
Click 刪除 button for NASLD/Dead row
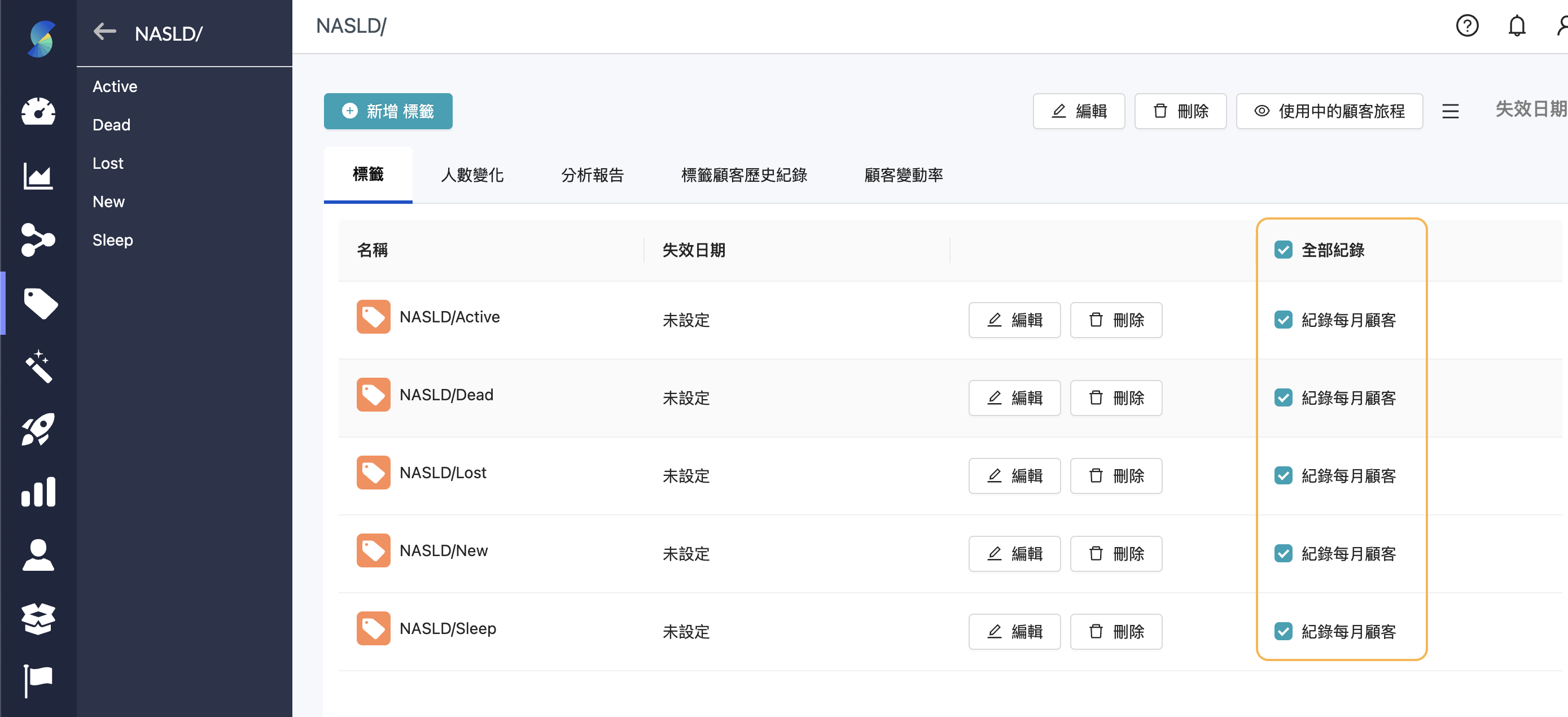pyautogui.click(x=1116, y=398)
